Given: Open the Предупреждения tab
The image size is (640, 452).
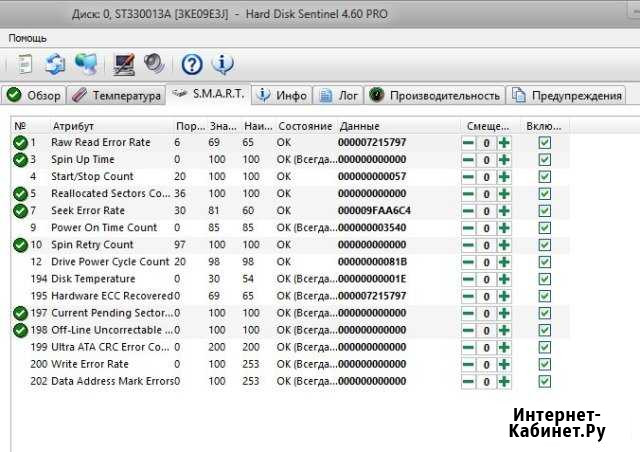Looking at the screenshot, I should (566, 96).
